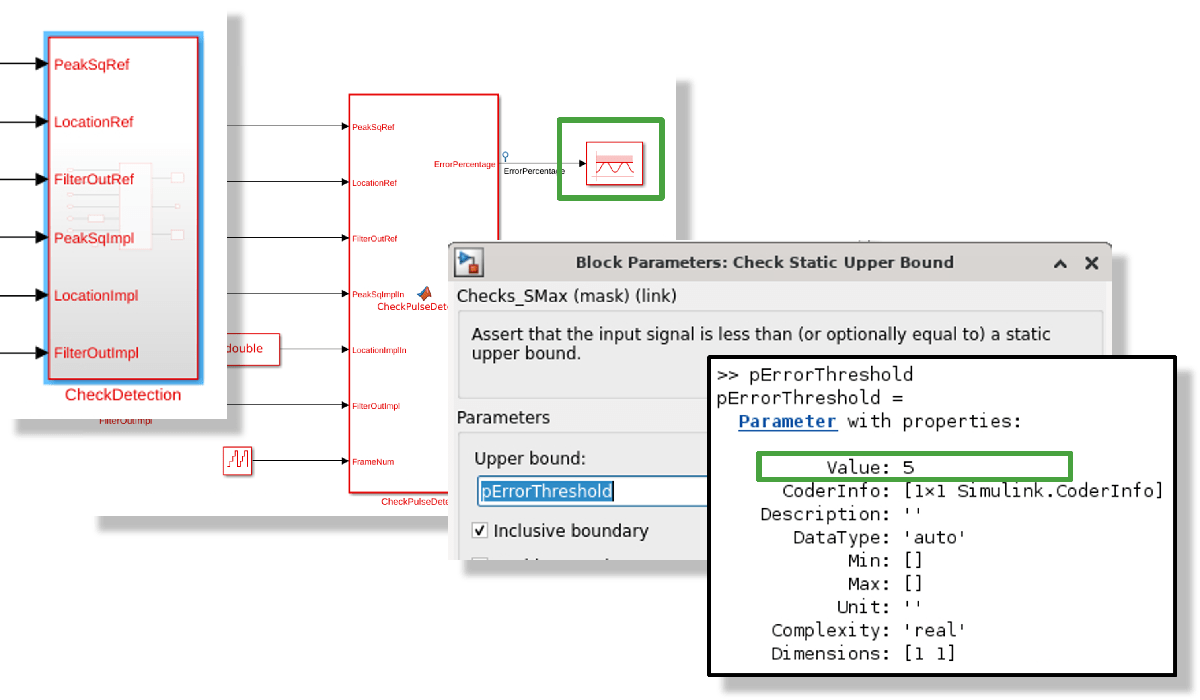Screen dimensions: 1200x700
Task: Uncheck the Inclusive boundary option
Action: [479, 531]
